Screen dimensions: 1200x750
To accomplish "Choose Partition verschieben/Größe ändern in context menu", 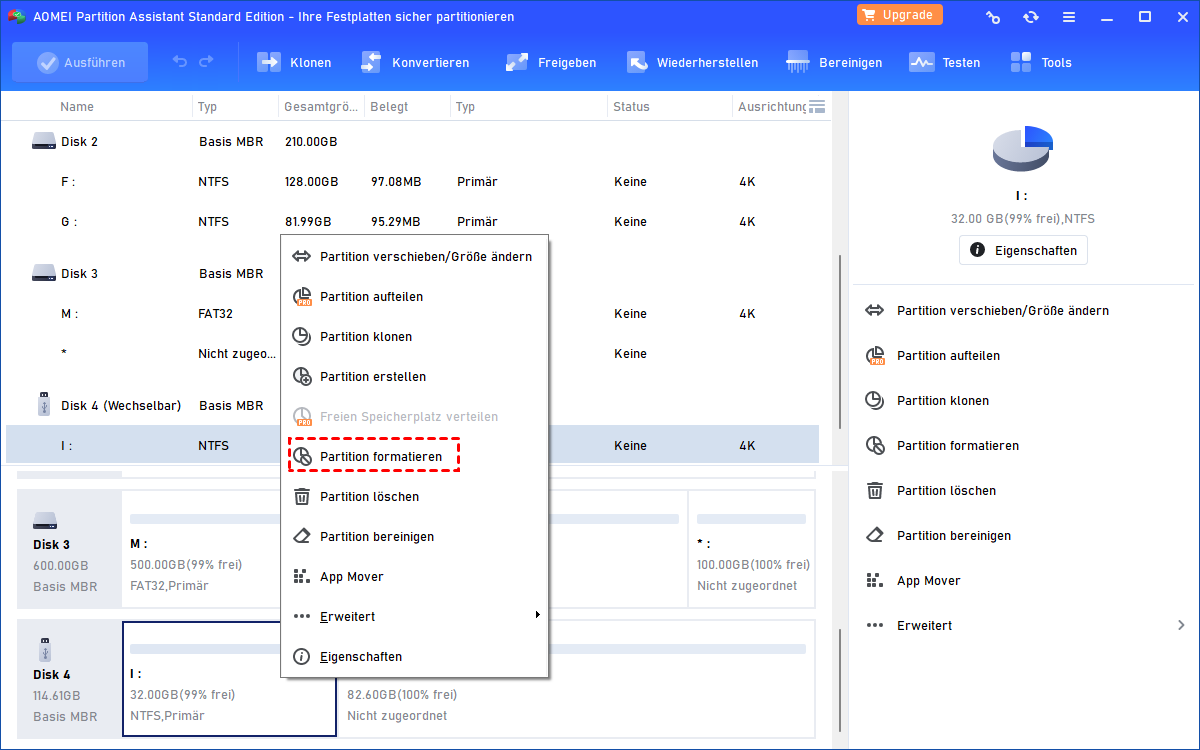I will coord(414,257).
